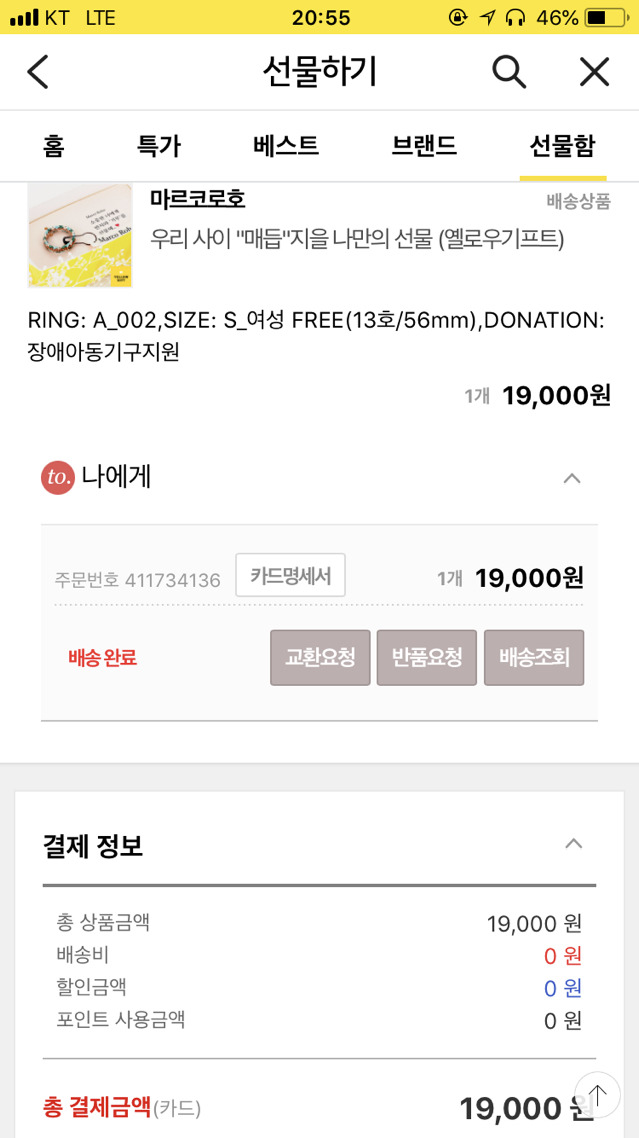Image resolution: width=639 pixels, height=1138 pixels.
Task: Open the 선물함 tab
Action: click(x=562, y=146)
